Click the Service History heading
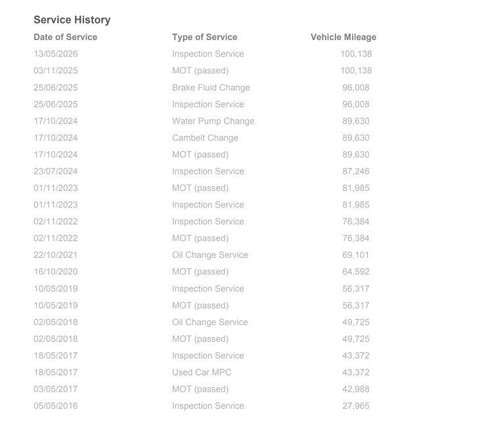This screenshot has width=480, height=435. click(x=72, y=20)
